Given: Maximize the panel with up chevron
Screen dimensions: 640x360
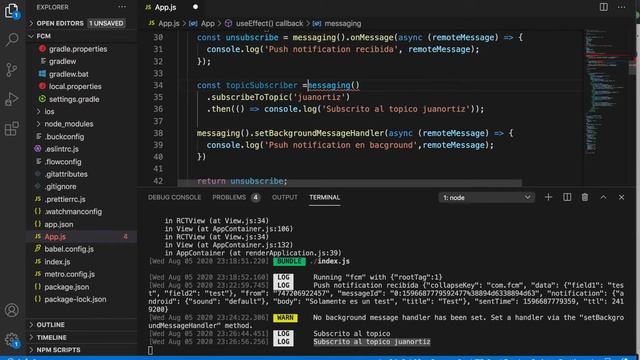Looking at the screenshot, I should point(603,198).
